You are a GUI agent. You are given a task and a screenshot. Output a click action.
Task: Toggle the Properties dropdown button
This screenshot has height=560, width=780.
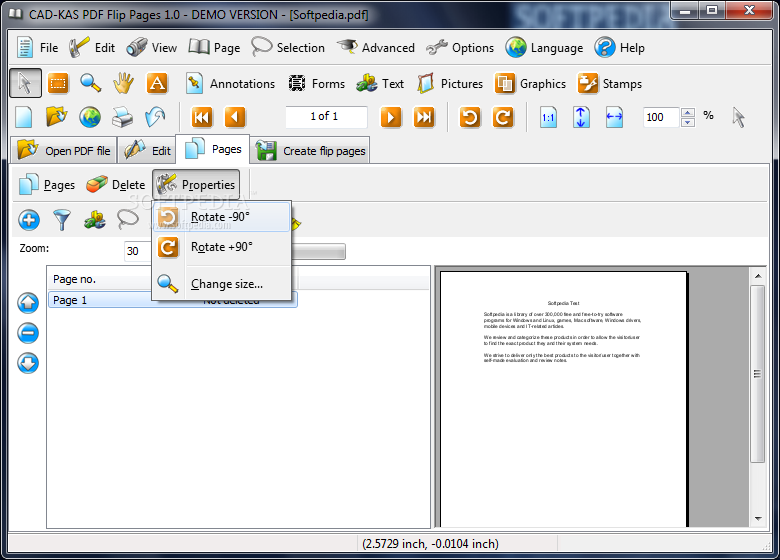pyautogui.click(x=196, y=185)
